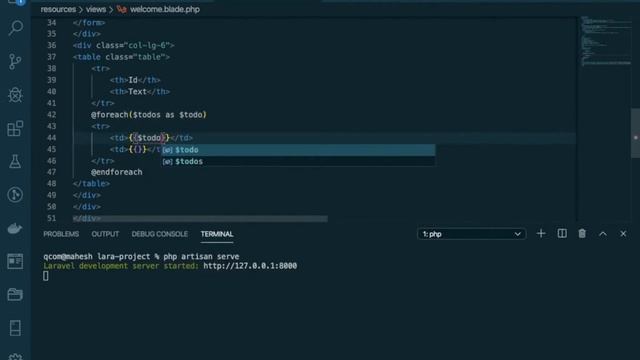
Task: Kill terminal with trash icon
Action: point(582,233)
